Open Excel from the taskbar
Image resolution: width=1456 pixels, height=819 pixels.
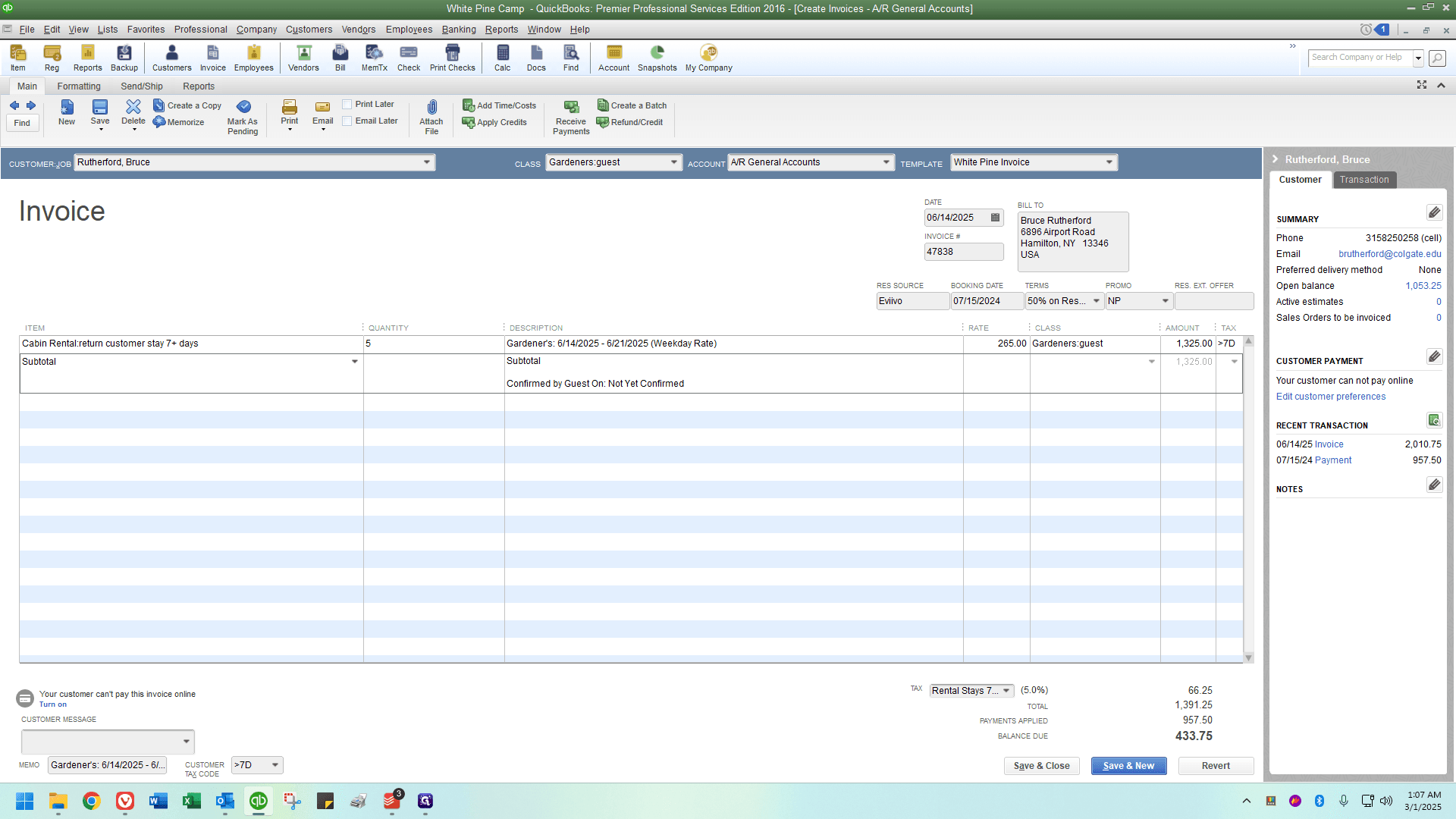[x=192, y=801]
